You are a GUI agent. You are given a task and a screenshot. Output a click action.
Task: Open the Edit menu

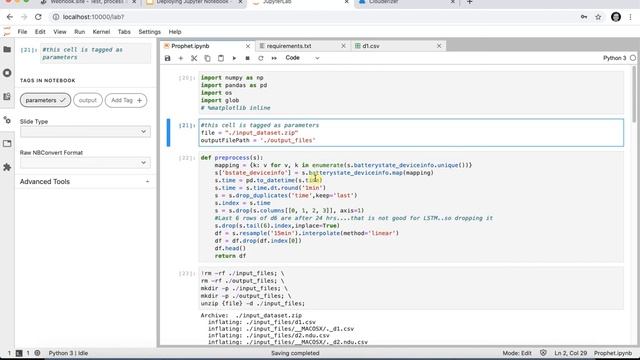pos(40,32)
